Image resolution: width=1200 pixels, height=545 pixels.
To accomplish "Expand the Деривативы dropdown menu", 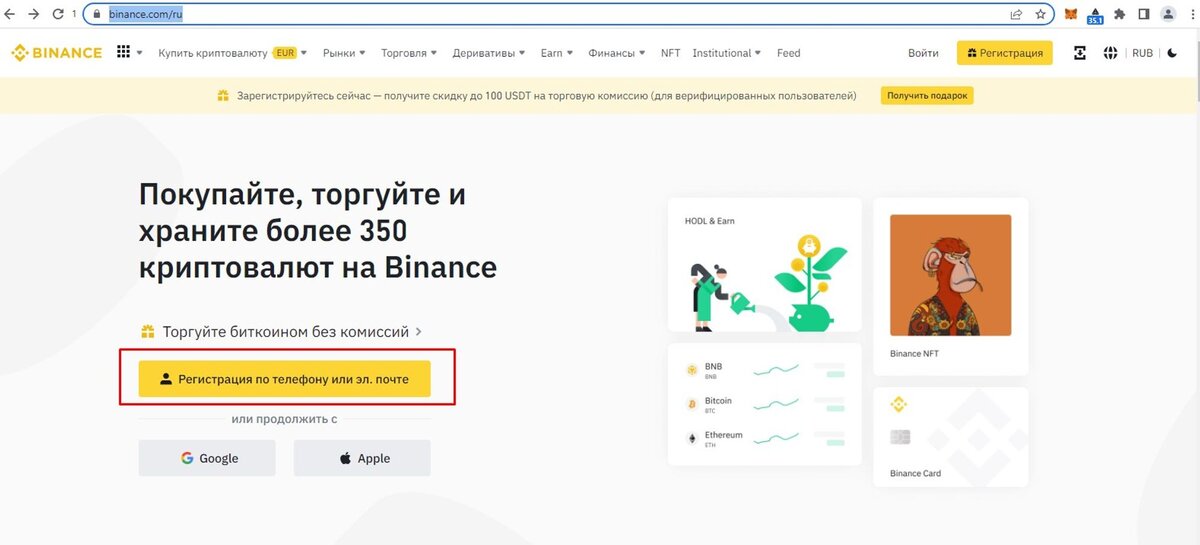I will (x=489, y=53).
